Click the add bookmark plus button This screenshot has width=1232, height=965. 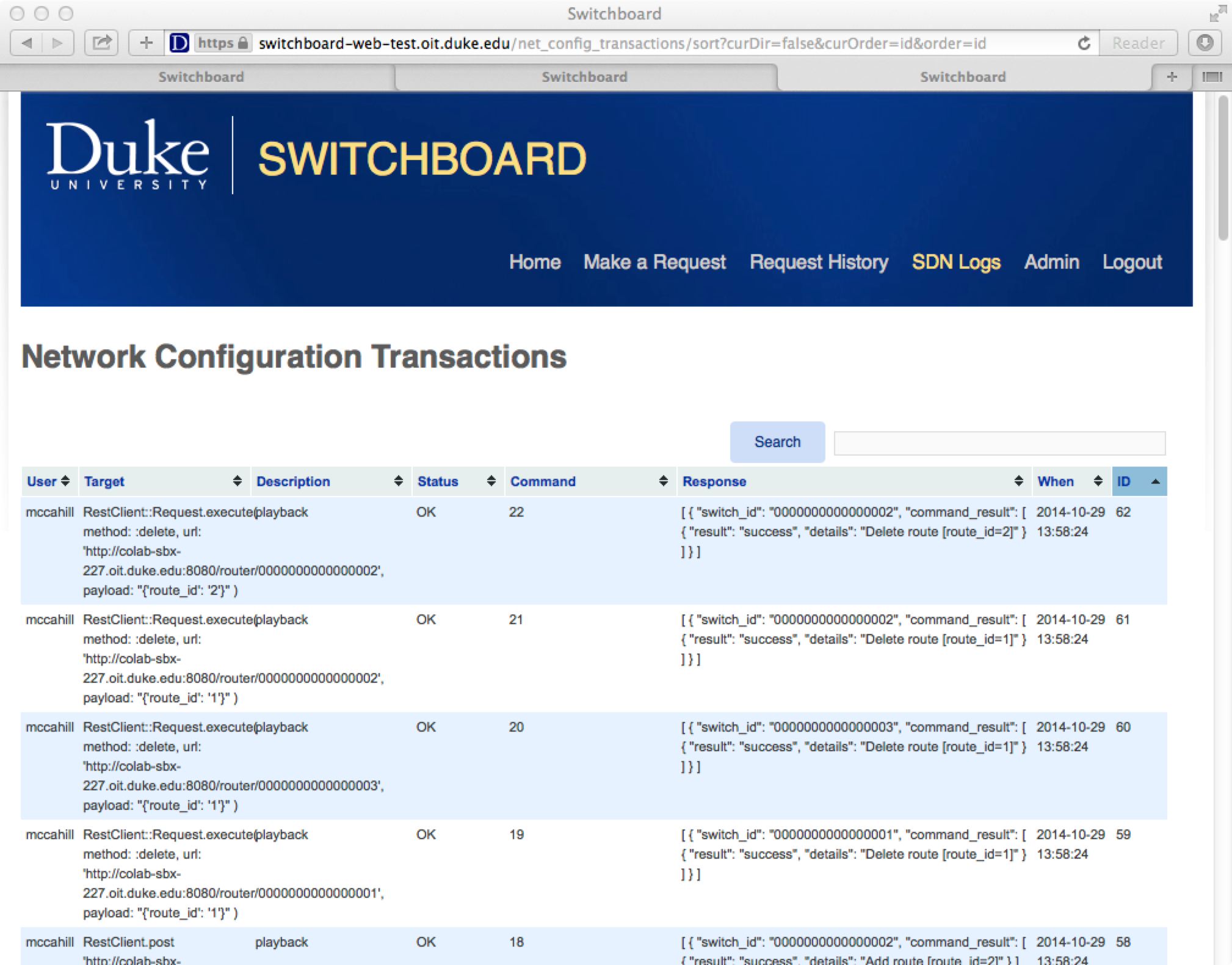146,43
